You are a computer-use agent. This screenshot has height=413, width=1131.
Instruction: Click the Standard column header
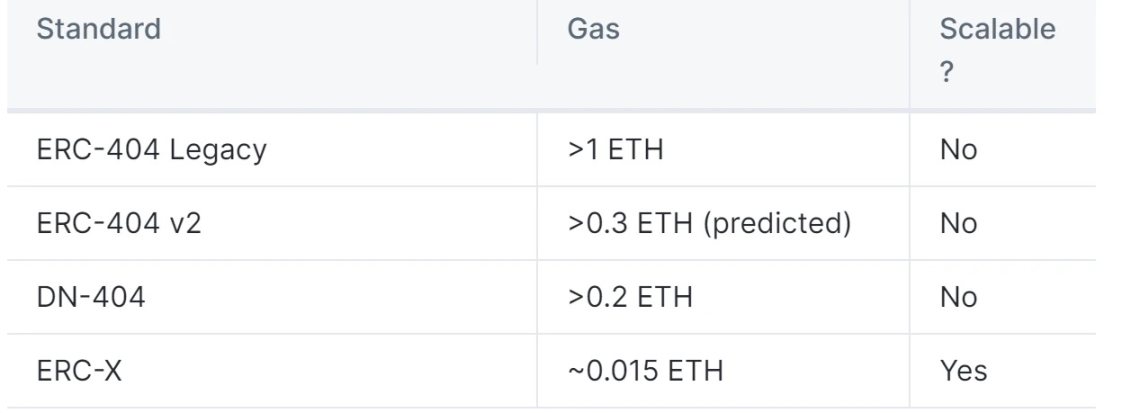coord(98,29)
